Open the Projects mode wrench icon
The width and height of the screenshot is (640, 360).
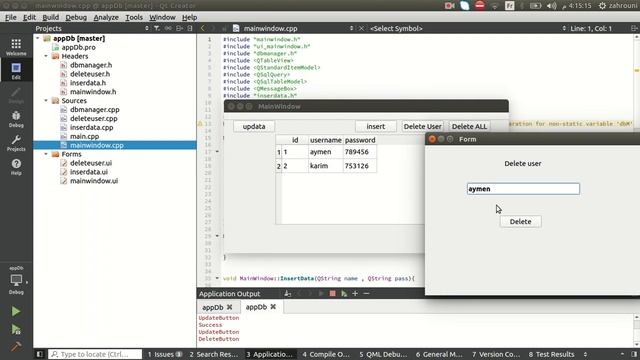pos(16,143)
